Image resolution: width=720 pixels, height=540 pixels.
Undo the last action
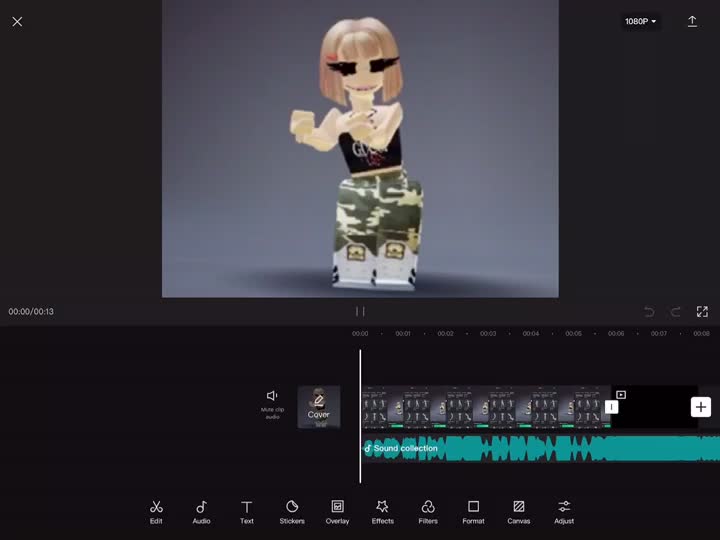click(x=649, y=312)
